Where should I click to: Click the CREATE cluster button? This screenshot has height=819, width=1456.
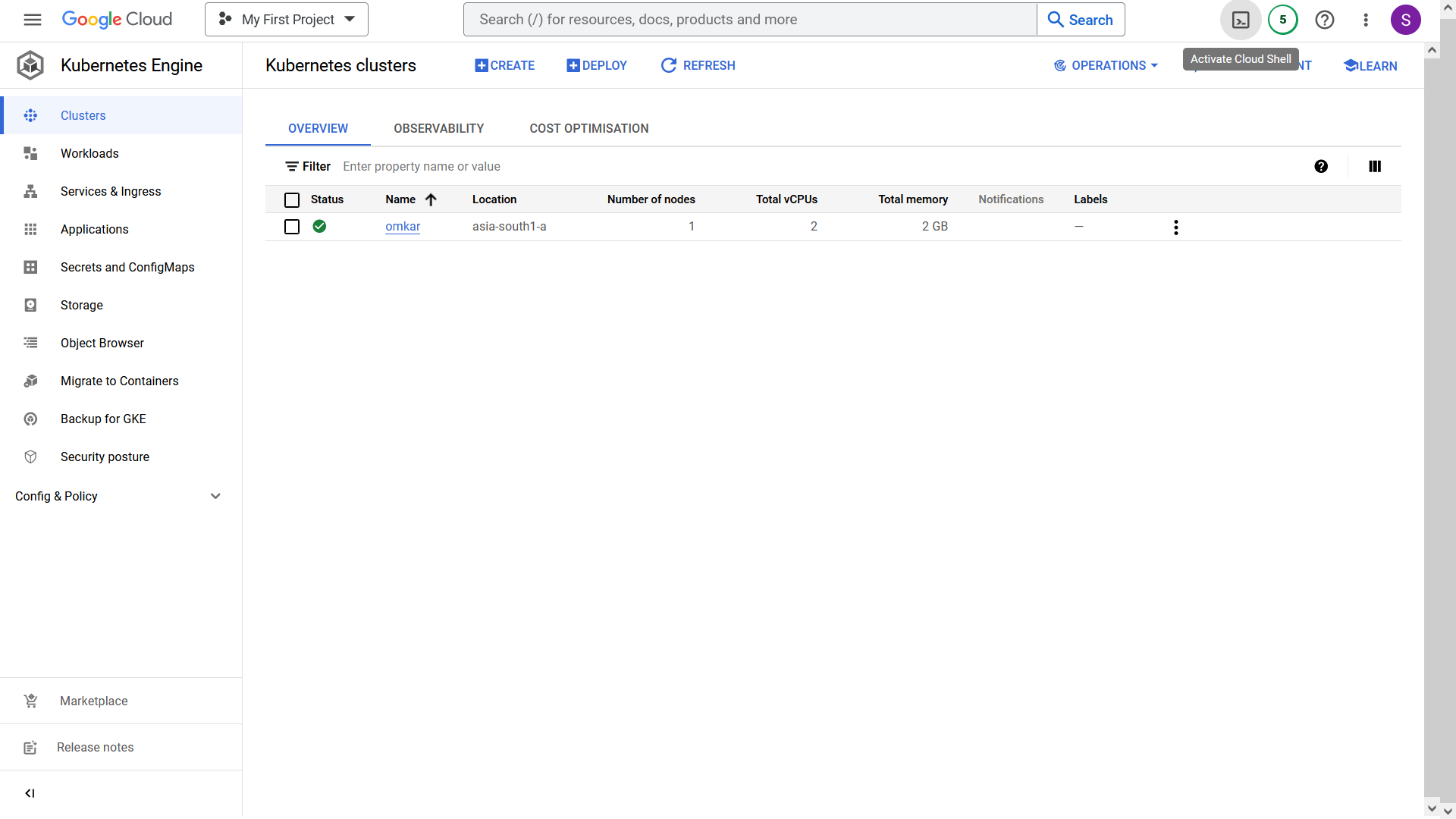point(505,65)
